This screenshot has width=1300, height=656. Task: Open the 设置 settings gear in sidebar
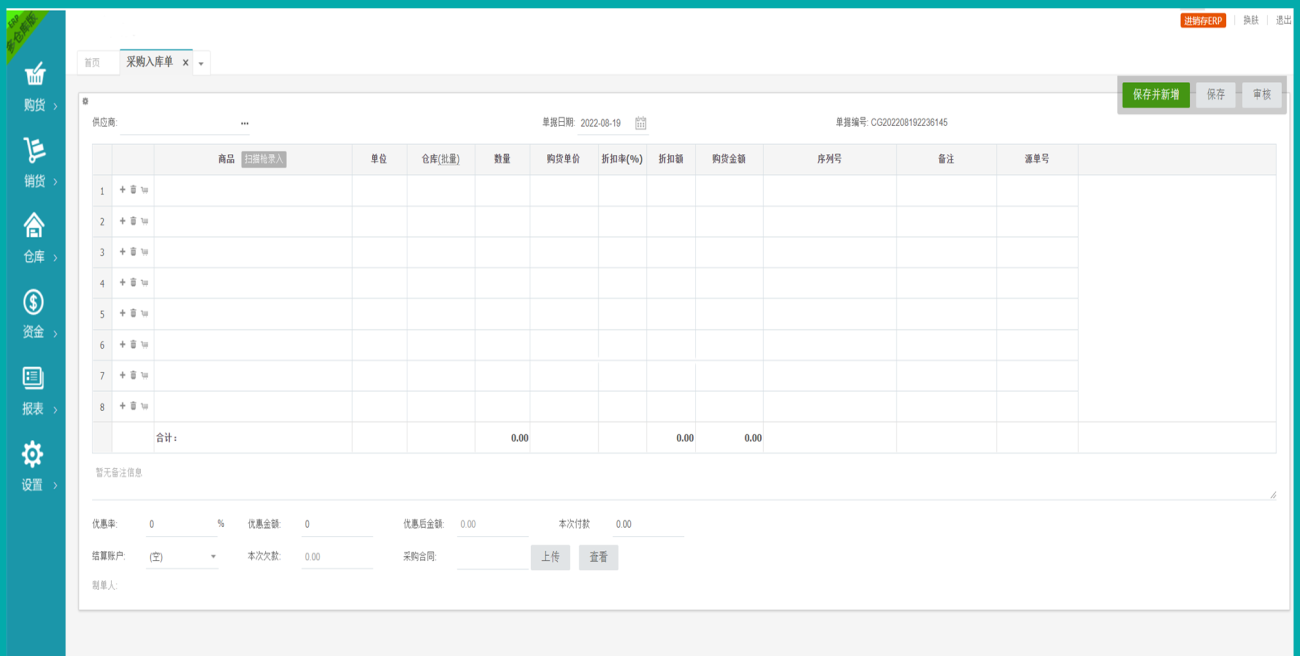[33, 454]
